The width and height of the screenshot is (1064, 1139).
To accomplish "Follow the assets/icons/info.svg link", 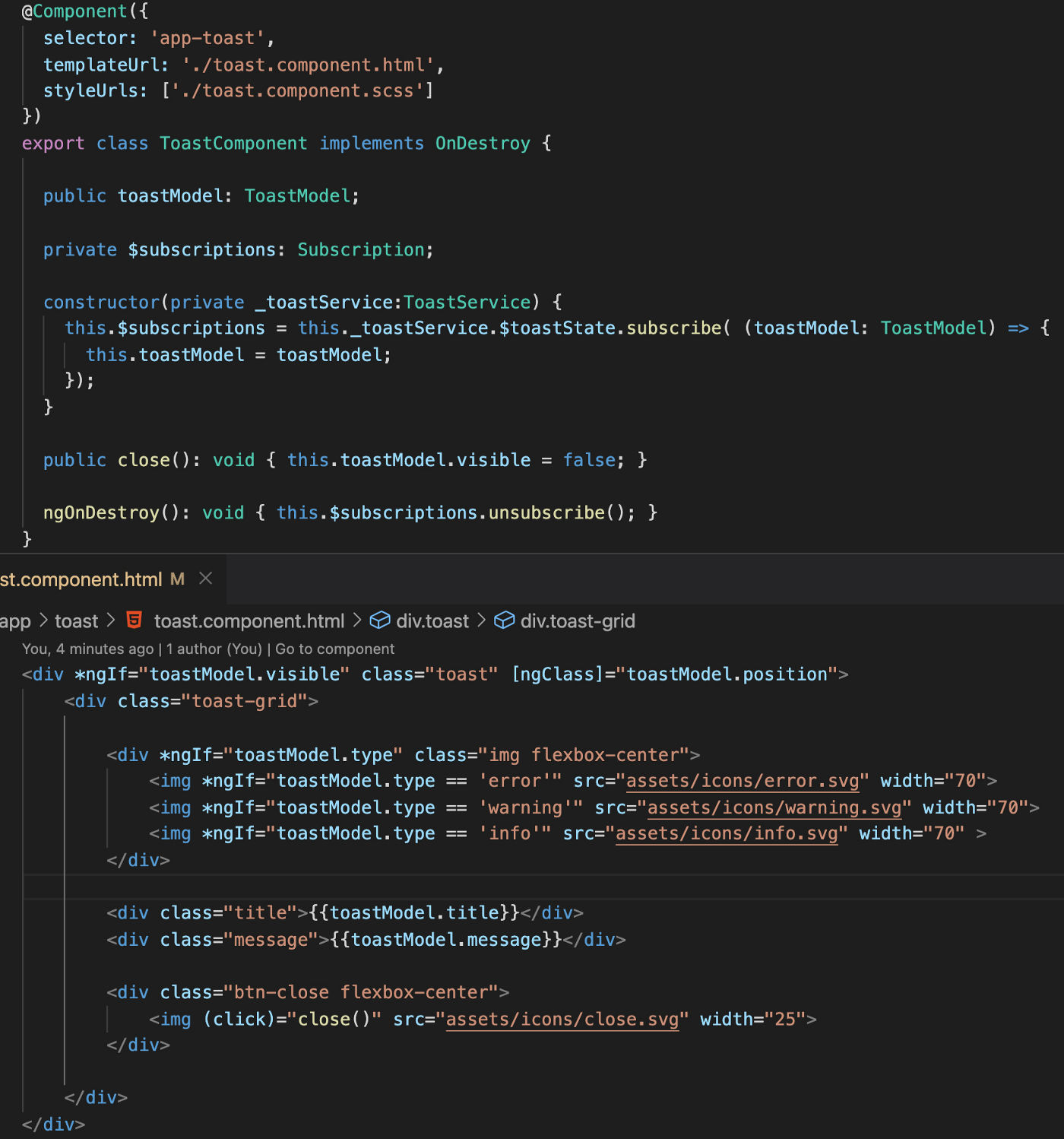I will coord(727,833).
